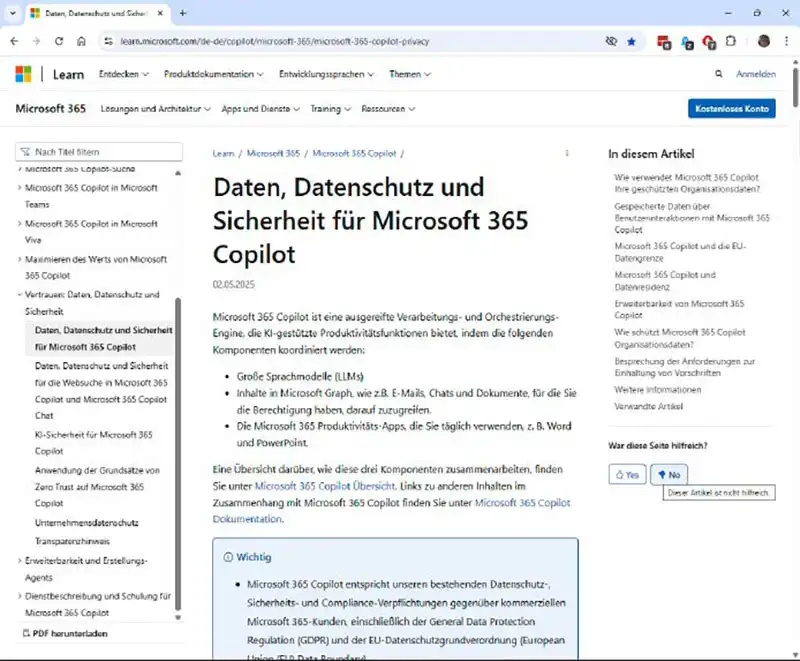Rate page not helpful with No button
This screenshot has height=661, width=800.
coord(669,475)
